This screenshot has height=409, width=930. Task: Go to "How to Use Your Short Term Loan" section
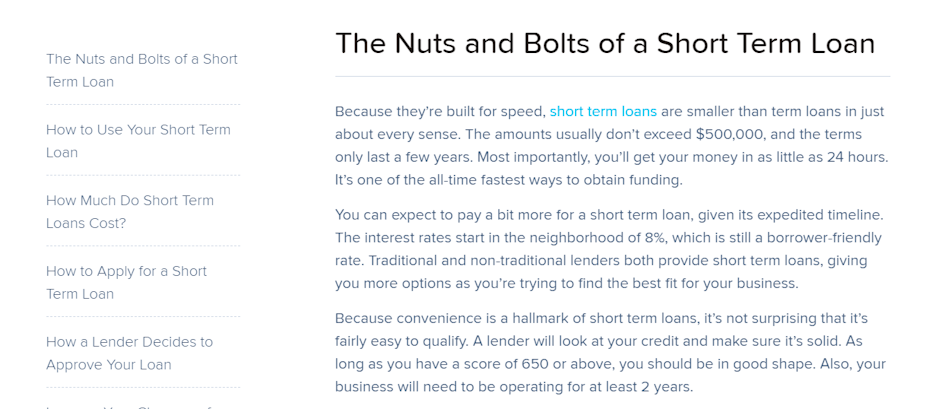pos(138,141)
